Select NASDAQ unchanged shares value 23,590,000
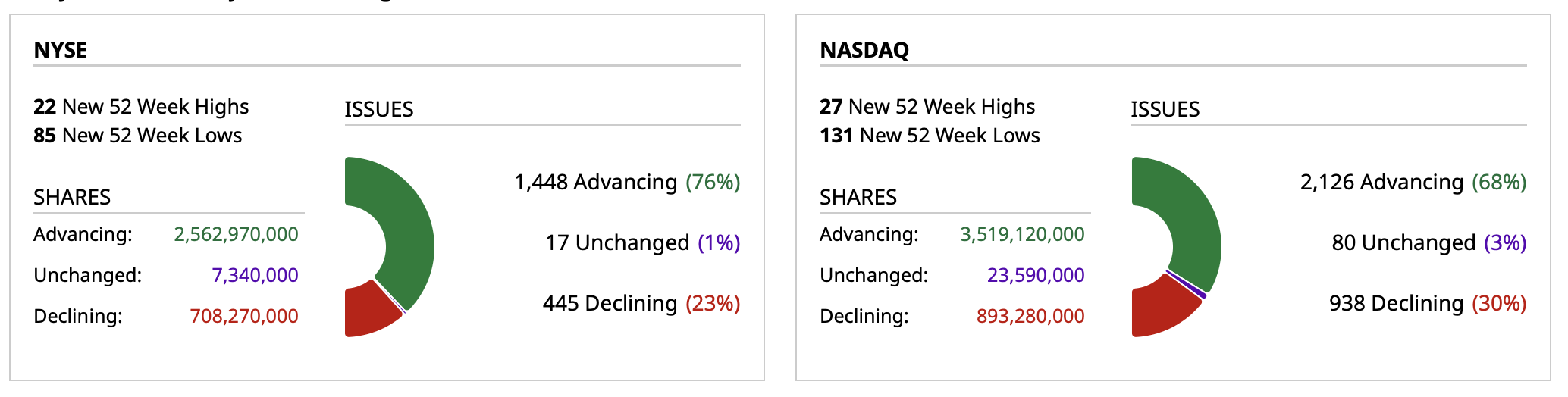Screen dimensions: 1568x397 [1036, 275]
